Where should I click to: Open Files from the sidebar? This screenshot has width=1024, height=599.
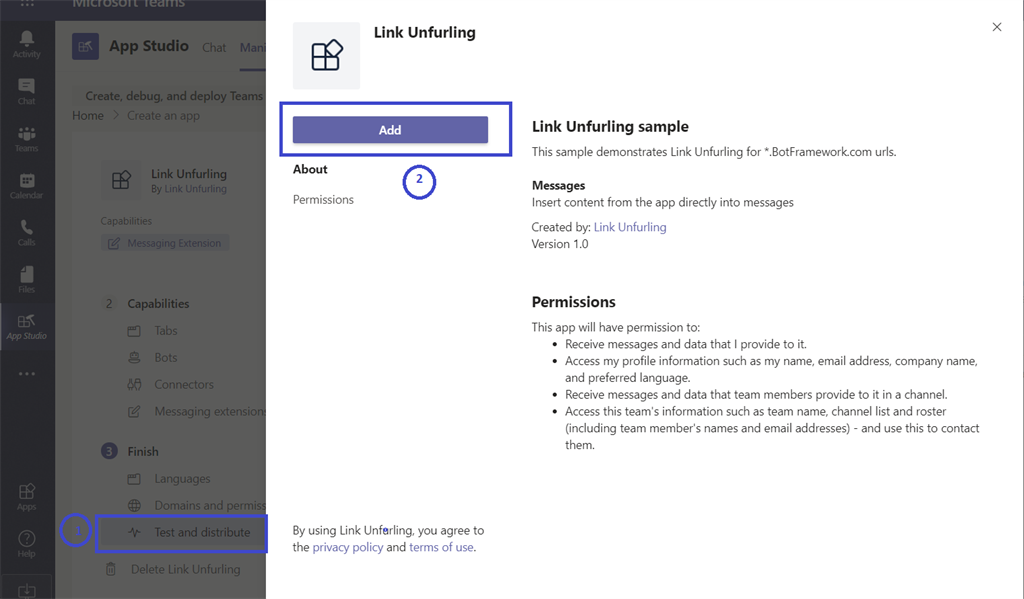[x=26, y=281]
